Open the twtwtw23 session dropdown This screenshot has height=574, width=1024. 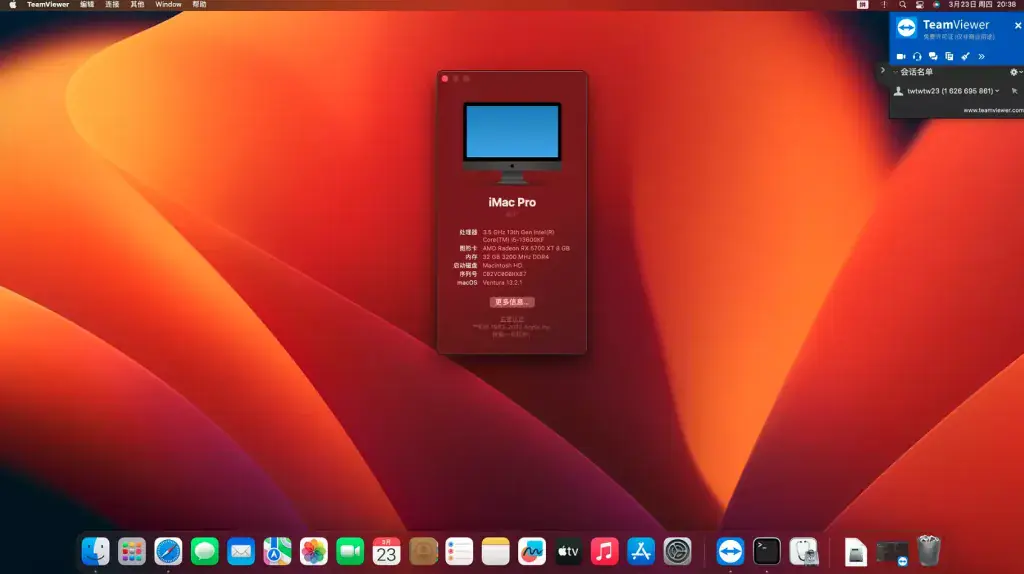(x=997, y=91)
